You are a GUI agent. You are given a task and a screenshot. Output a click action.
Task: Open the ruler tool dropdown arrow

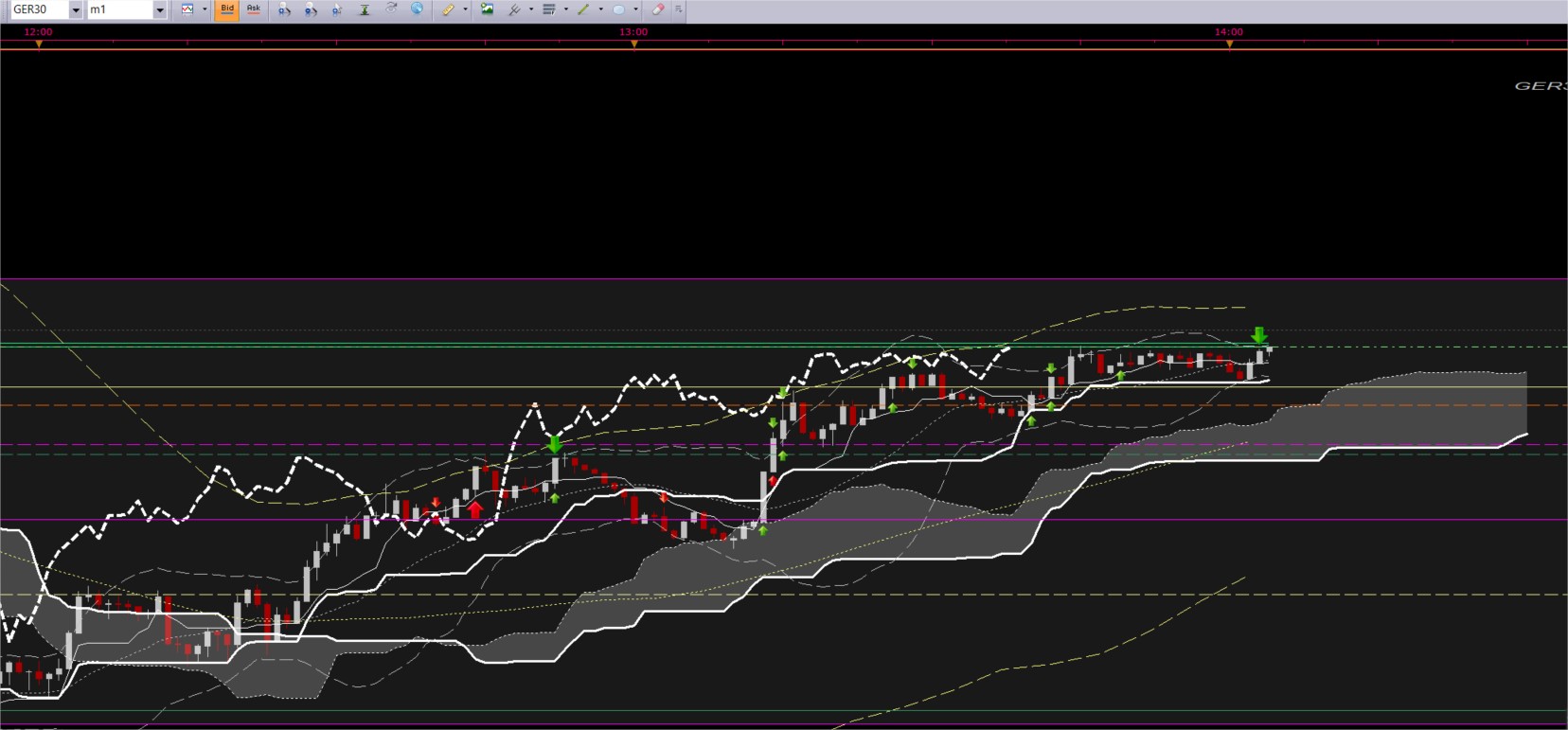click(465, 9)
